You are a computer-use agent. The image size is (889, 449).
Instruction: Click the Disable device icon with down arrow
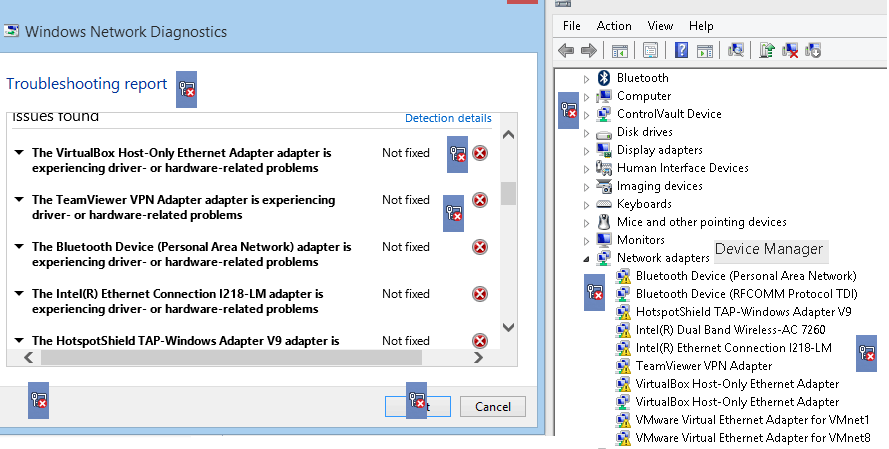pyautogui.click(x=812, y=50)
